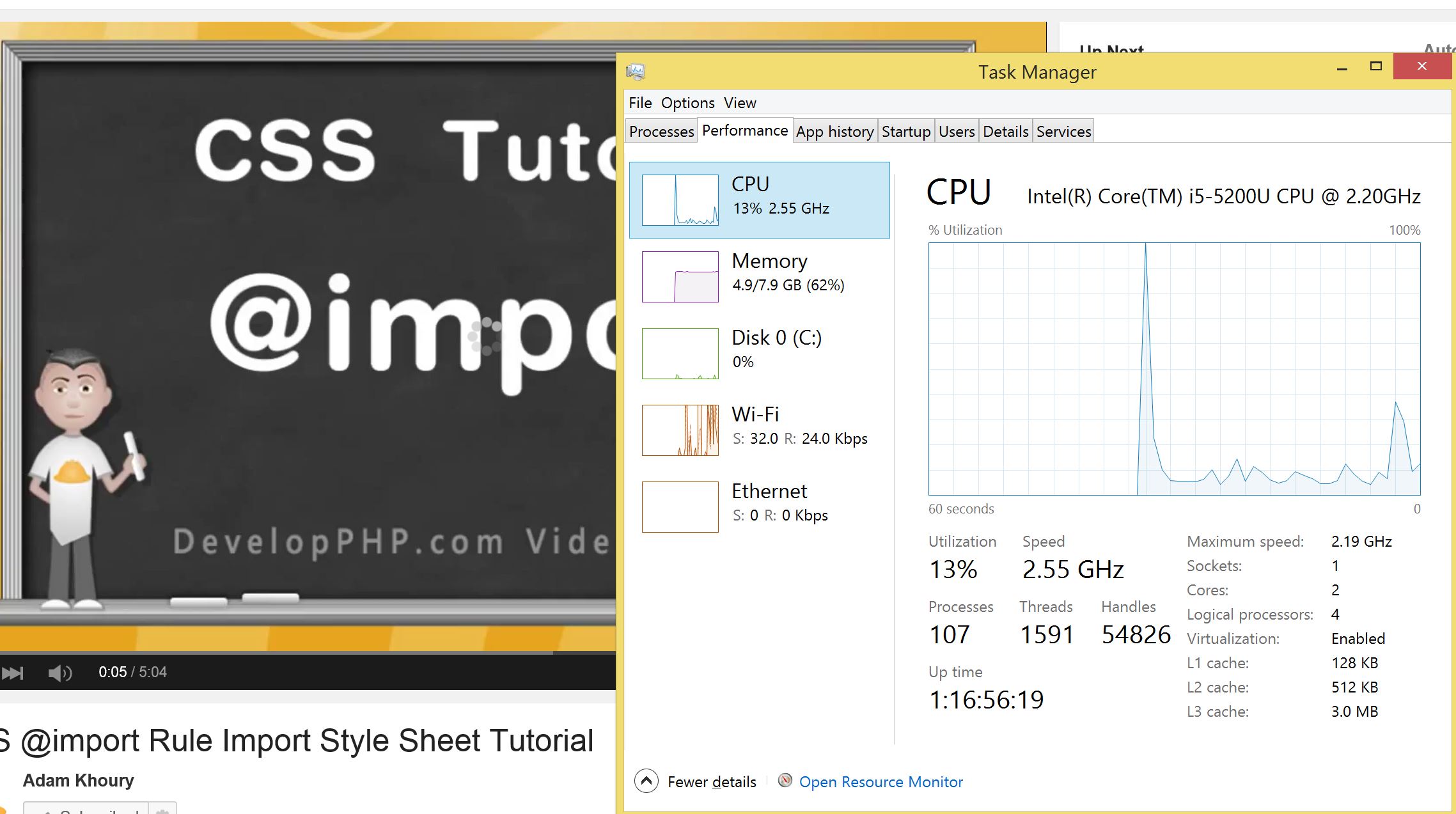This screenshot has width=1456, height=814.
Task: Select the Performance tab
Action: pyautogui.click(x=745, y=130)
